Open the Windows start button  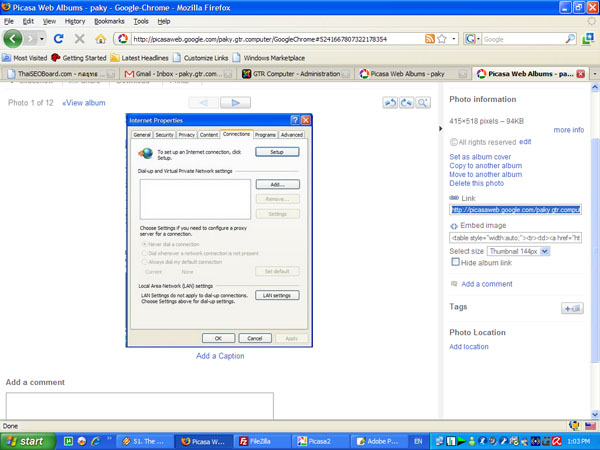[28, 441]
